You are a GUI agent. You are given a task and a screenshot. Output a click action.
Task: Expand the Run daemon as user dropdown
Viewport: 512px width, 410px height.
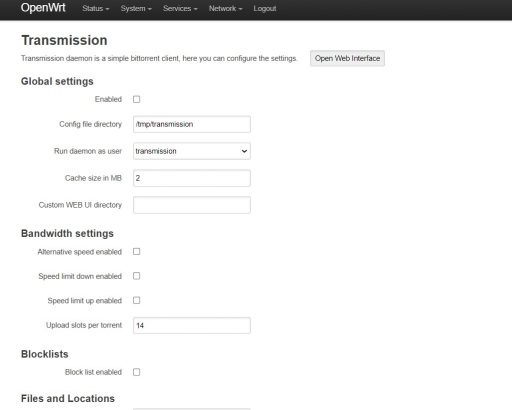(192, 151)
